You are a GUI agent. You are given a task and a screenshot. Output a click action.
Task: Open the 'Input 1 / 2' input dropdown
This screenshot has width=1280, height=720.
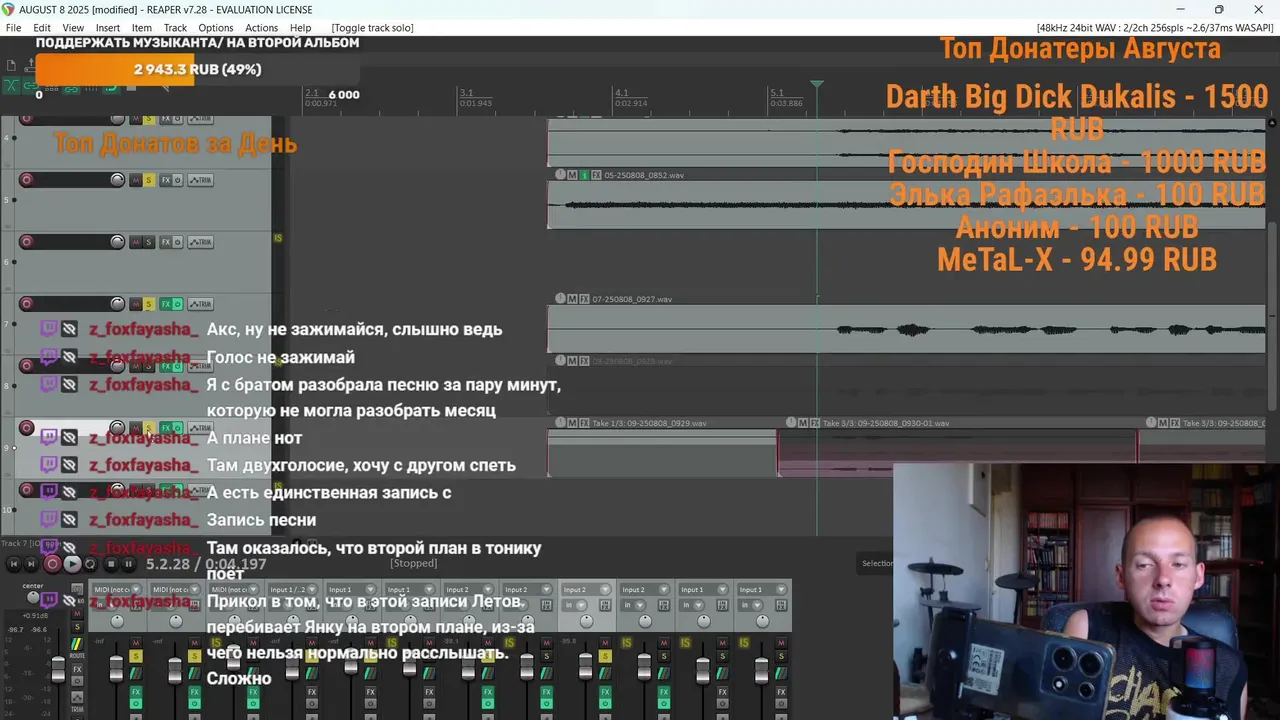294,589
